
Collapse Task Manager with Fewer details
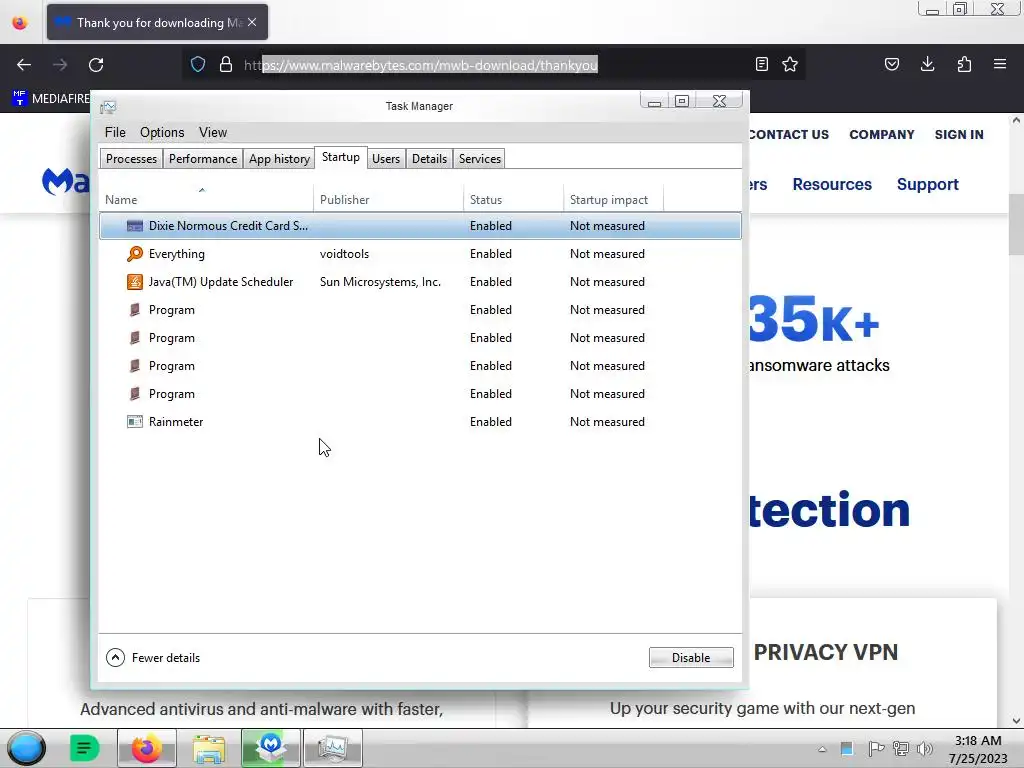click(153, 658)
